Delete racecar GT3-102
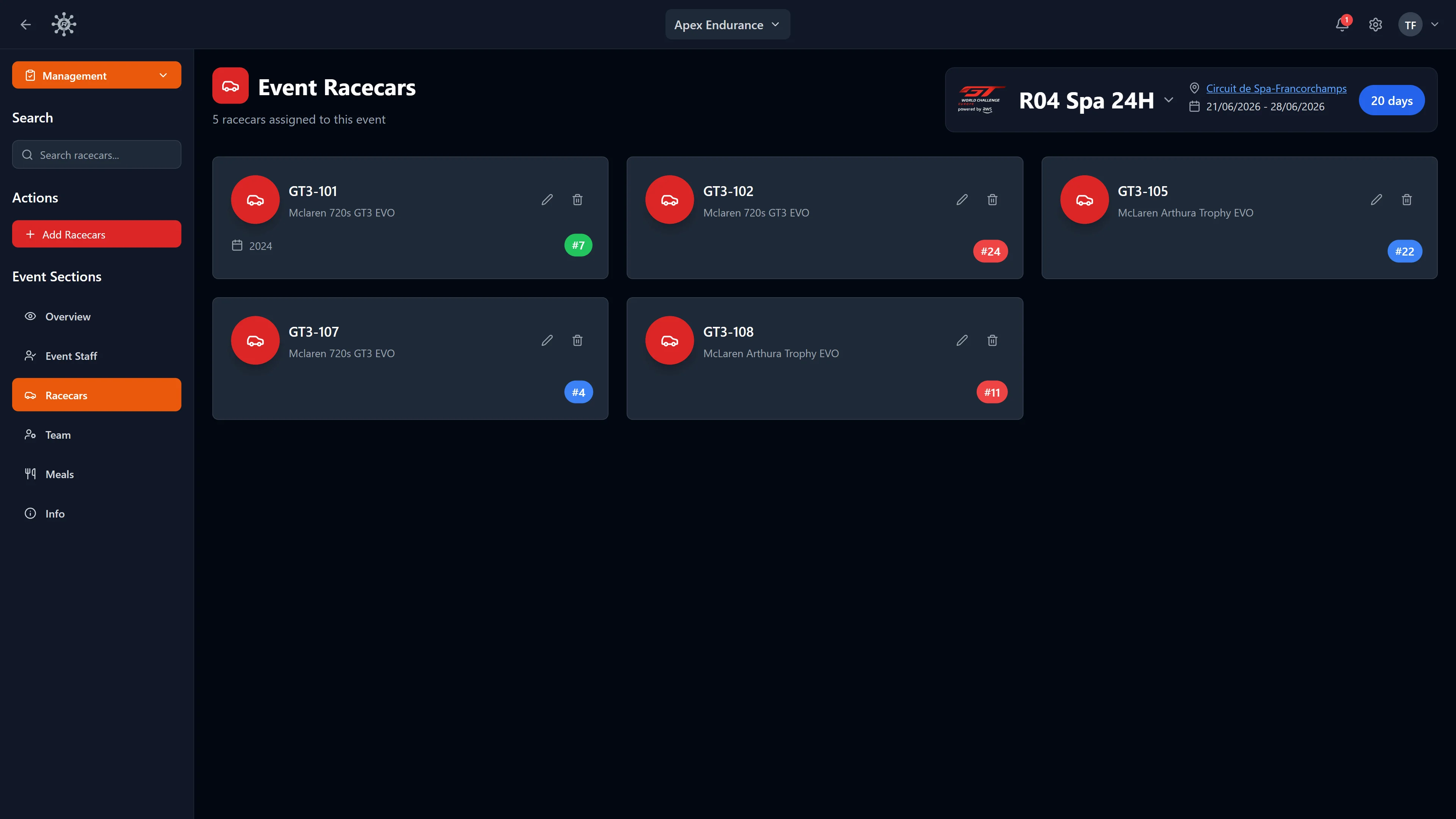Screen dimensions: 1456x819 coord(992,199)
